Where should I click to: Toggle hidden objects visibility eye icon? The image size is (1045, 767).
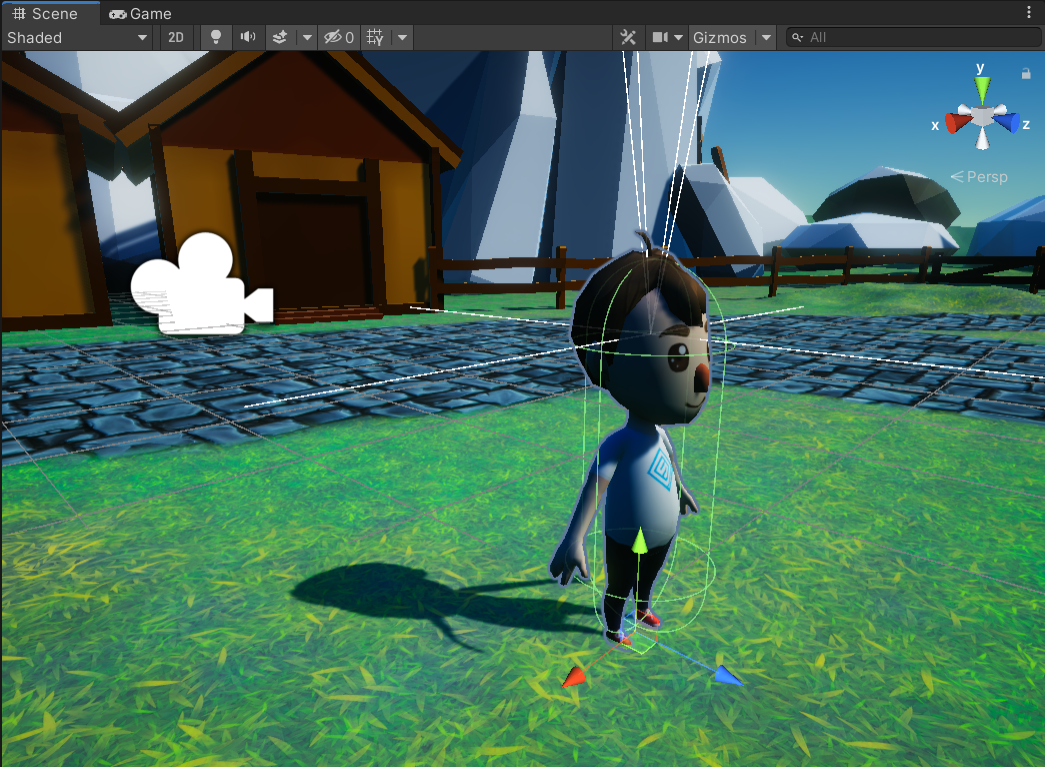coord(338,37)
